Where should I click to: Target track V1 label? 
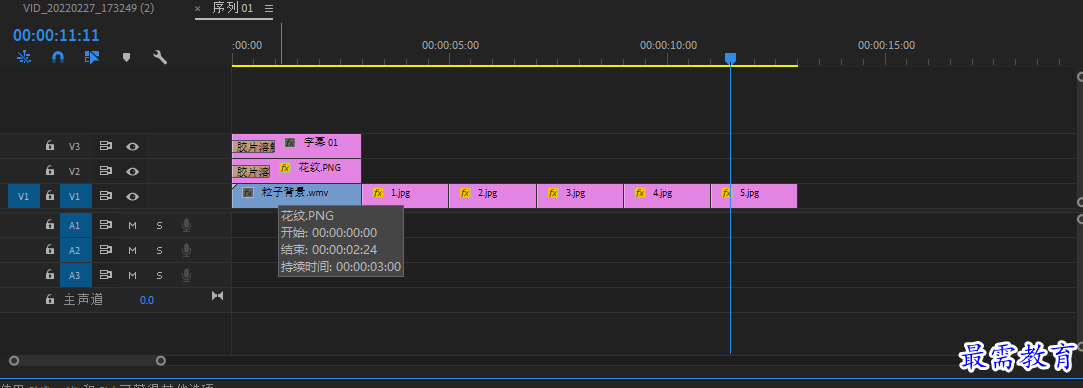coord(75,196)
